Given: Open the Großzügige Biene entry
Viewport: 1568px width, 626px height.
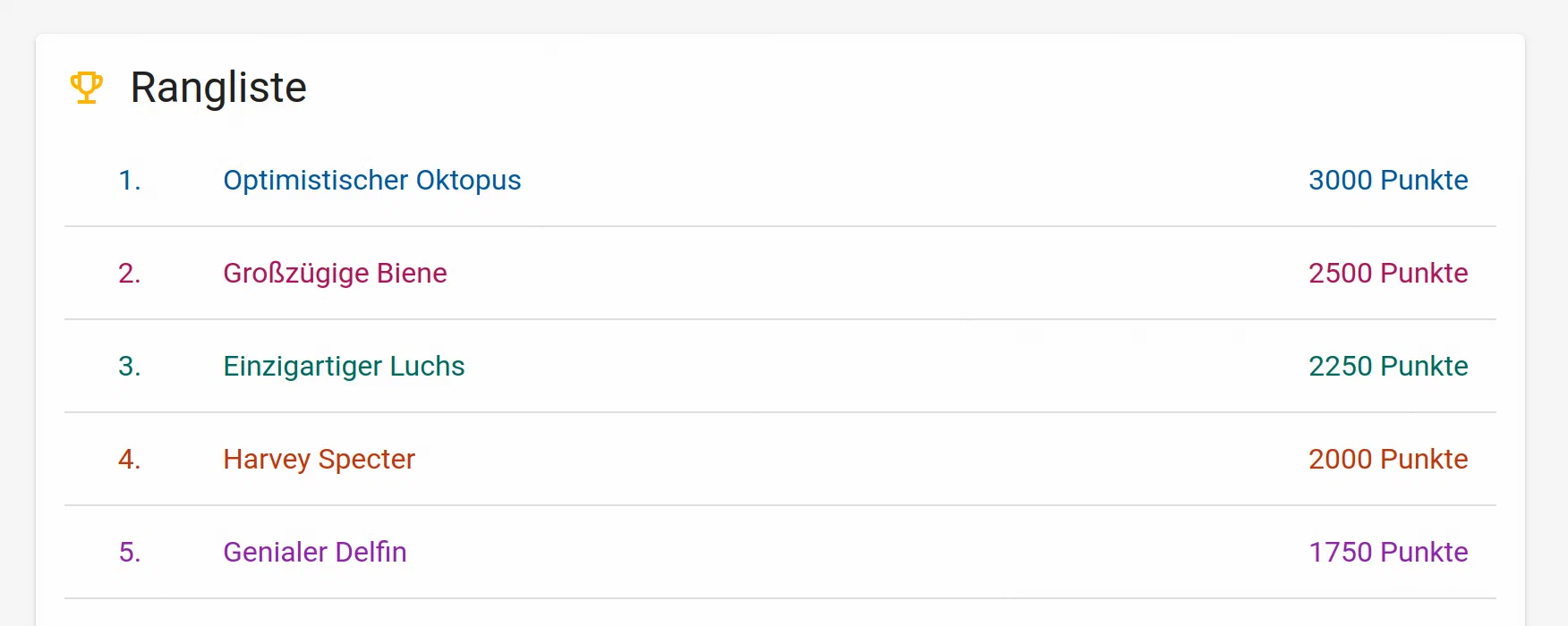Looking at the screenshot, I should [335, 274].
